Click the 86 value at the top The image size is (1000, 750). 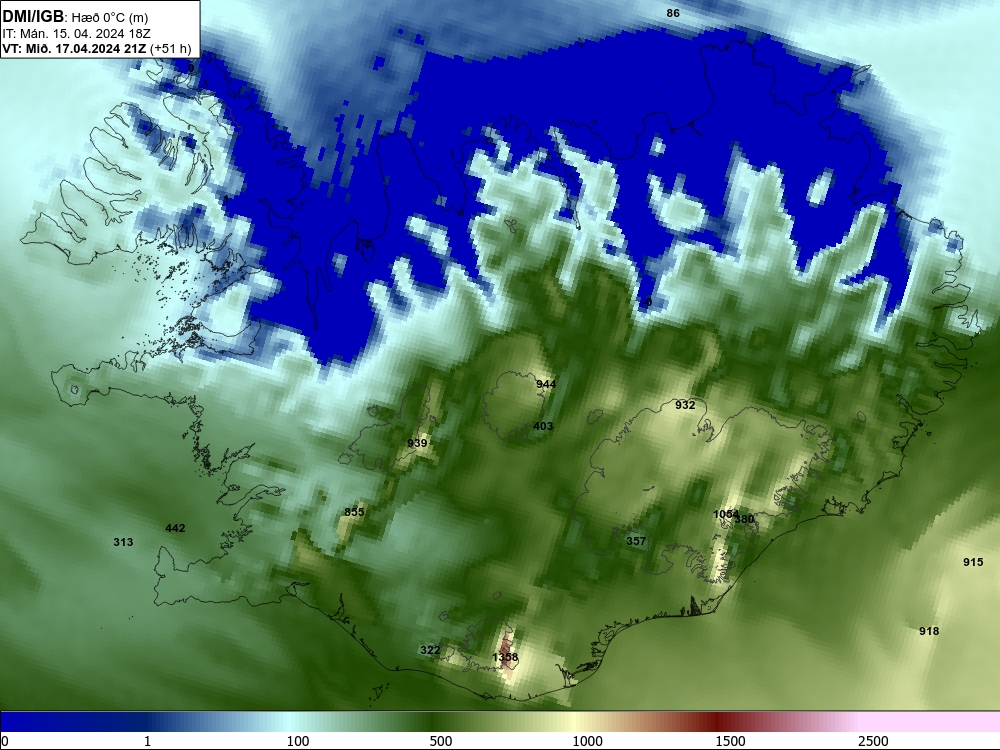point(673,13)
